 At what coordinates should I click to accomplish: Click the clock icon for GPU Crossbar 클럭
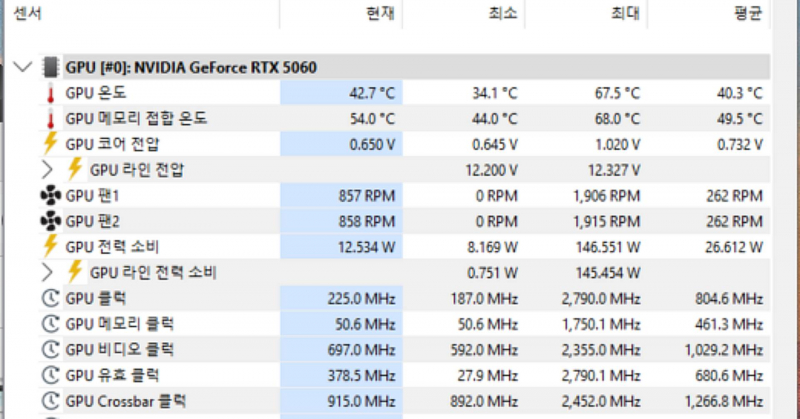tap(51, 401)
